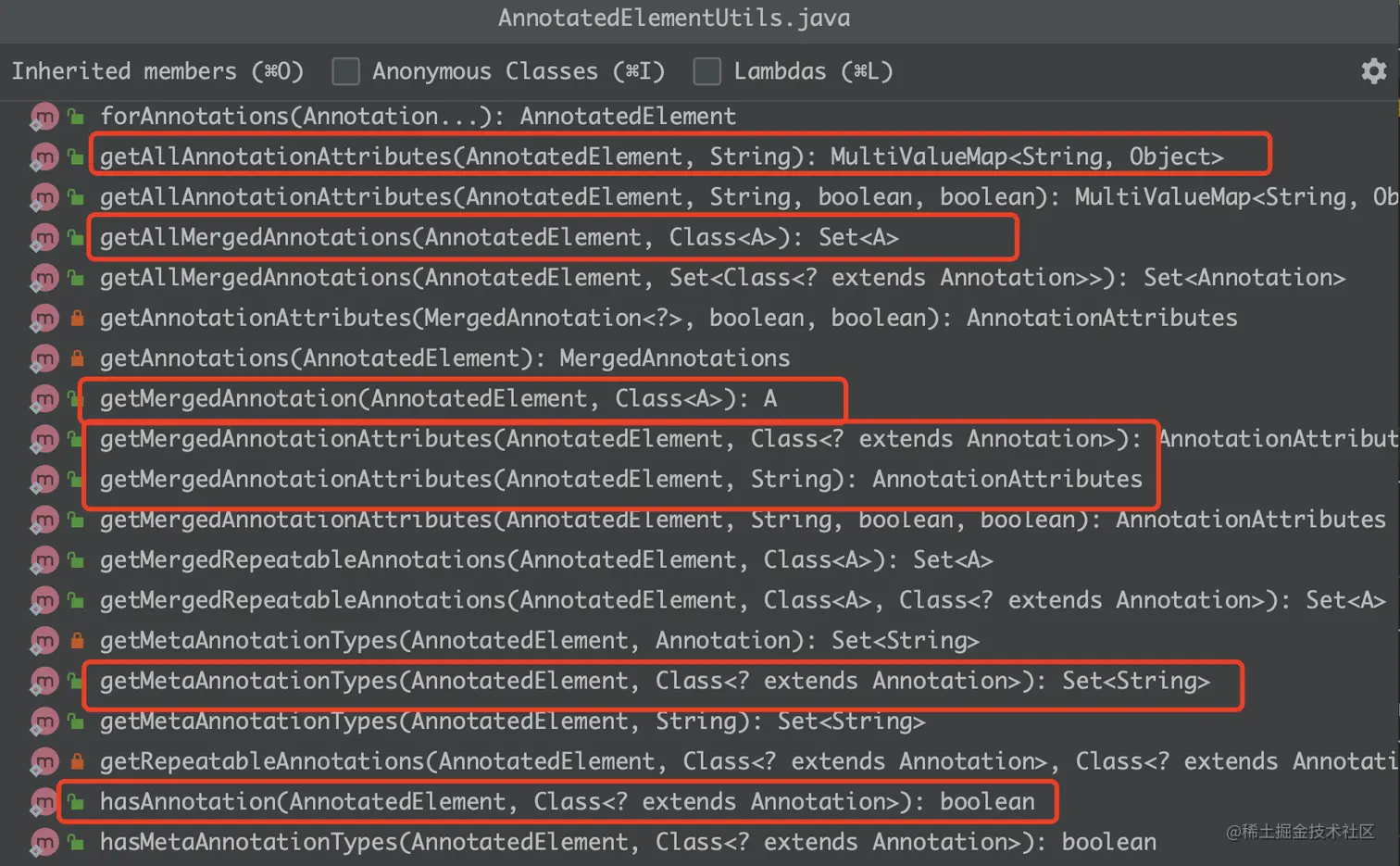Enable the Anonymous Classes checkbox
The image size is (1400, 866).
(345, 71)
